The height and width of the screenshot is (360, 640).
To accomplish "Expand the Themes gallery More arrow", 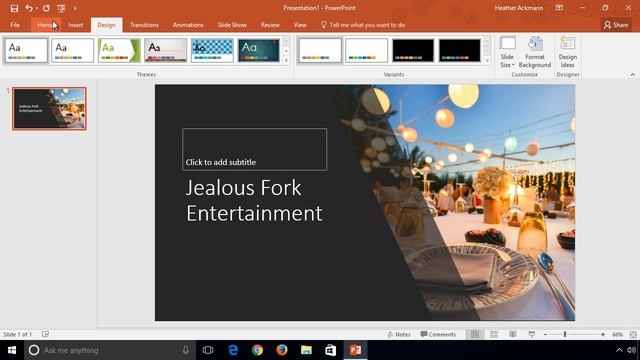I will tap(286, 61).
